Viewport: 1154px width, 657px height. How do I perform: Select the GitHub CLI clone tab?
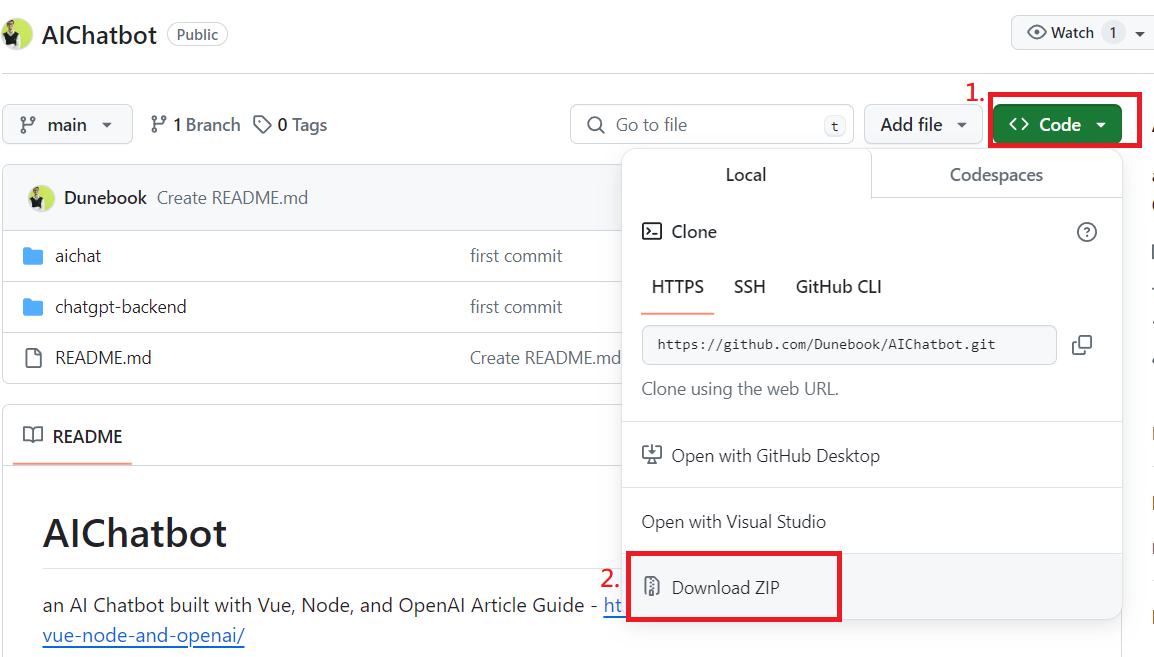pos(838,287)
